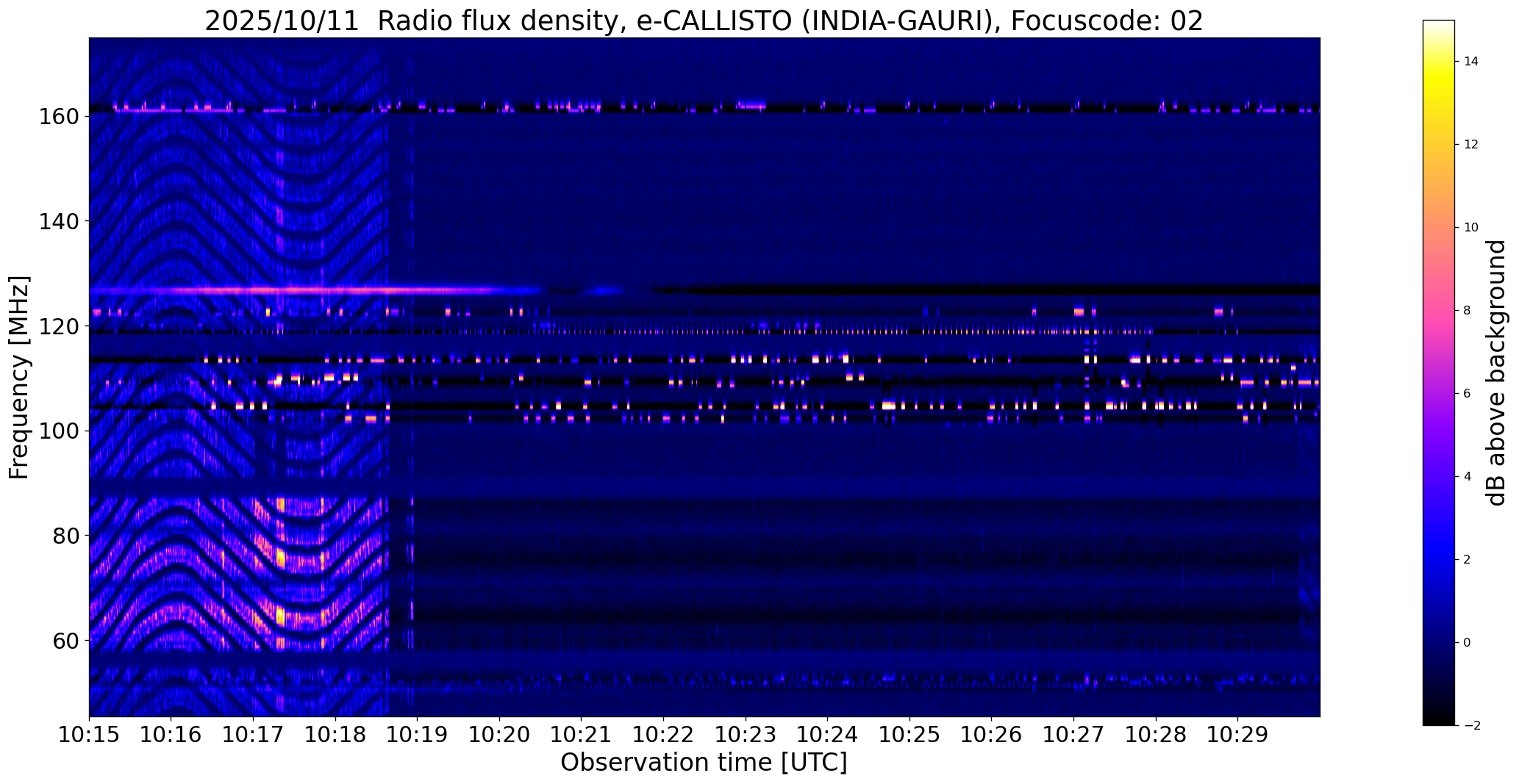Click the 10:25 time tick label
The width and height of the screenshot is (1519, 784).
pyautogui.click(x=910, y=735)
